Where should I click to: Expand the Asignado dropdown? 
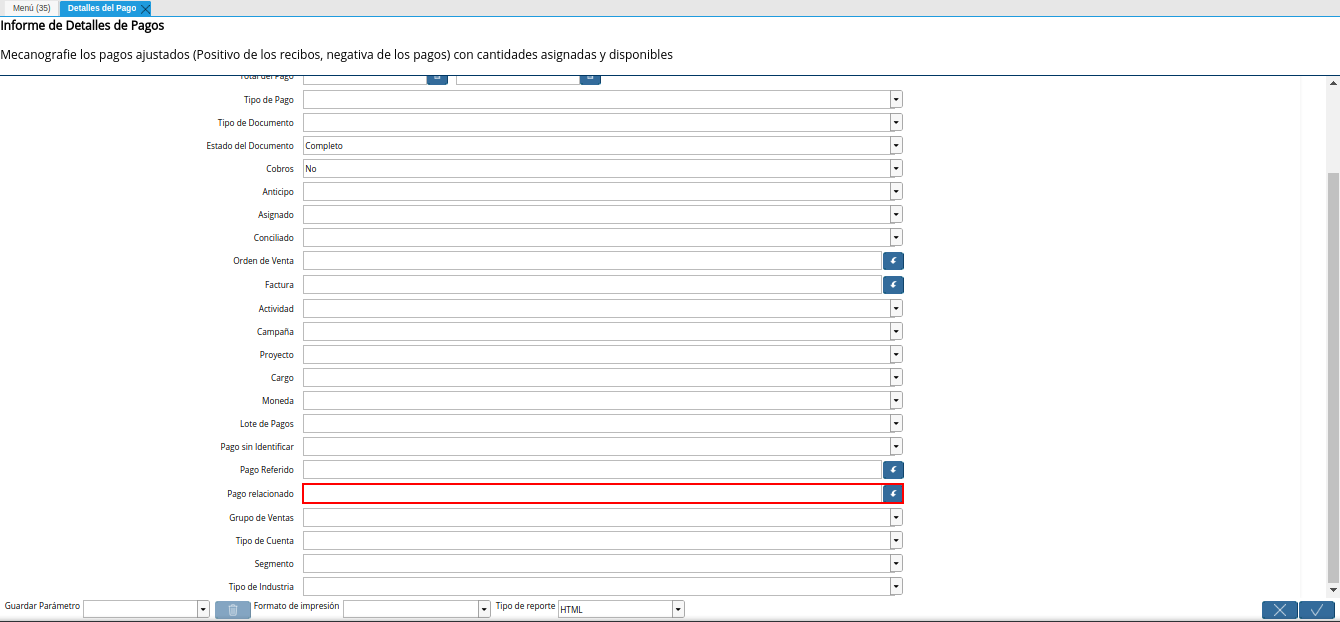[896, 215]
